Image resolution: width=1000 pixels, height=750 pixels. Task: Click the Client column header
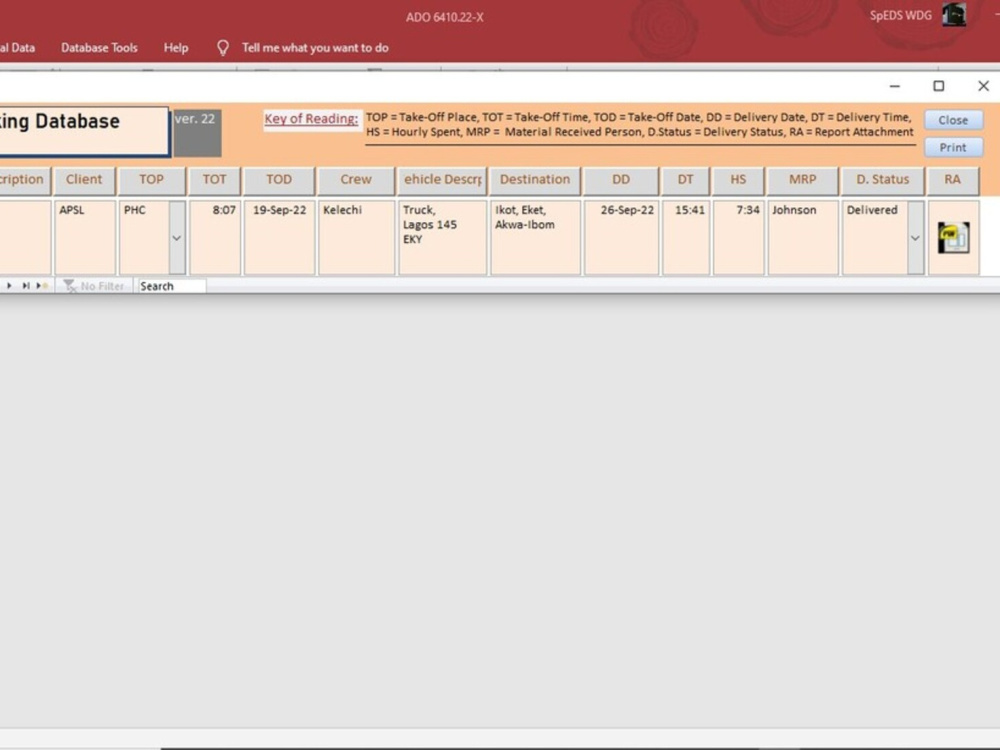pos(84,180)
